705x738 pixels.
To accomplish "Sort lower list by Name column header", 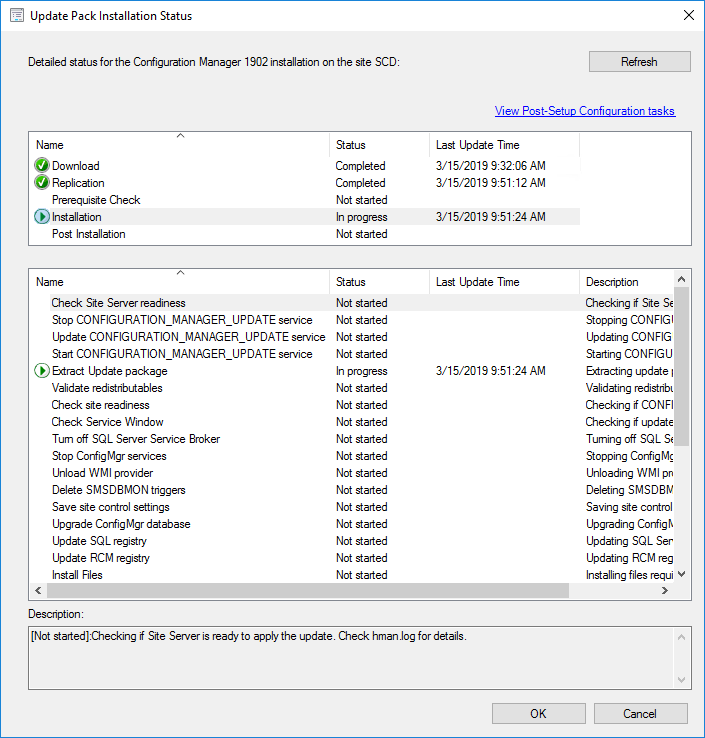I will 179,282.
